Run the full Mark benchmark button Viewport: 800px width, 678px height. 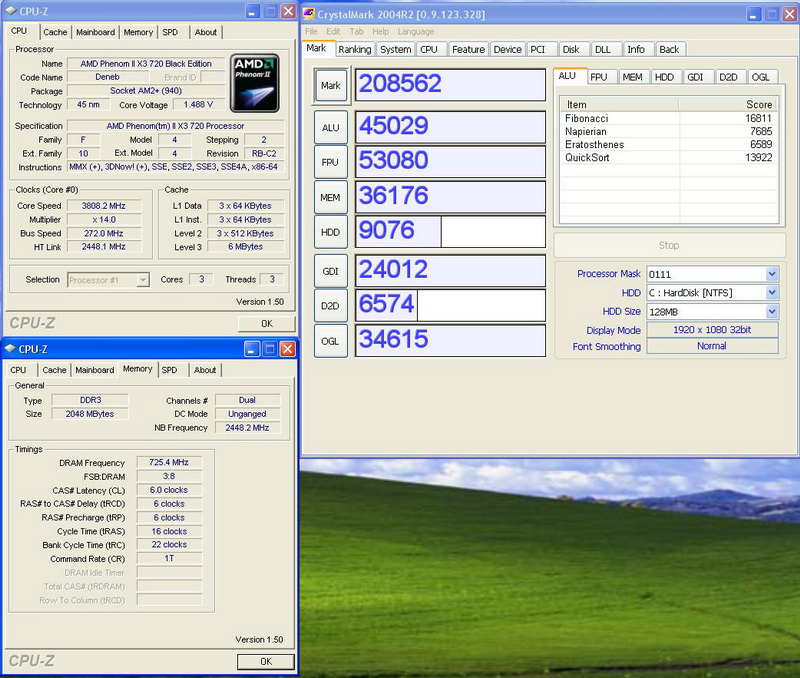coord(330,85)
